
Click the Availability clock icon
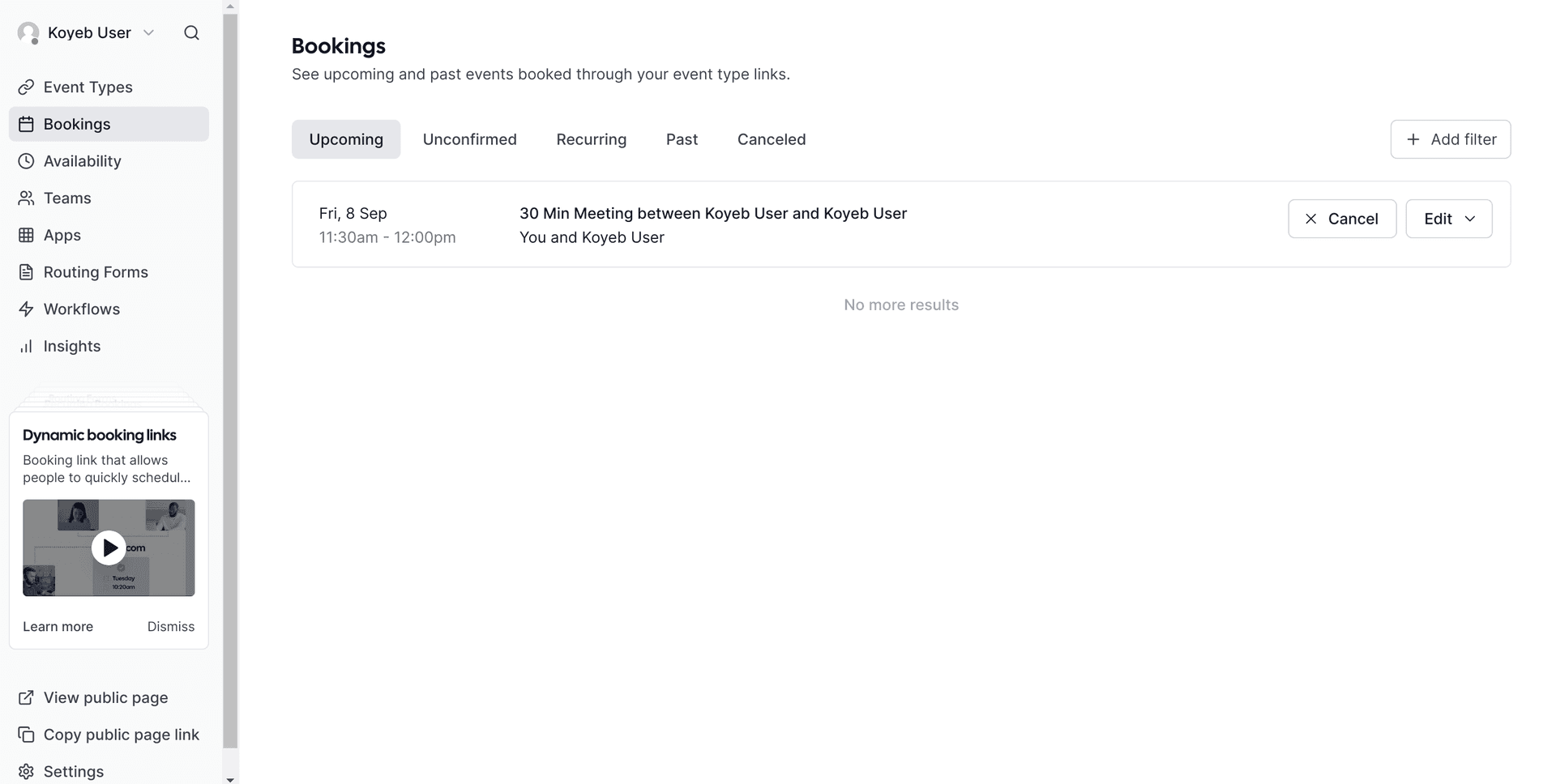click(x=26, y=161)
